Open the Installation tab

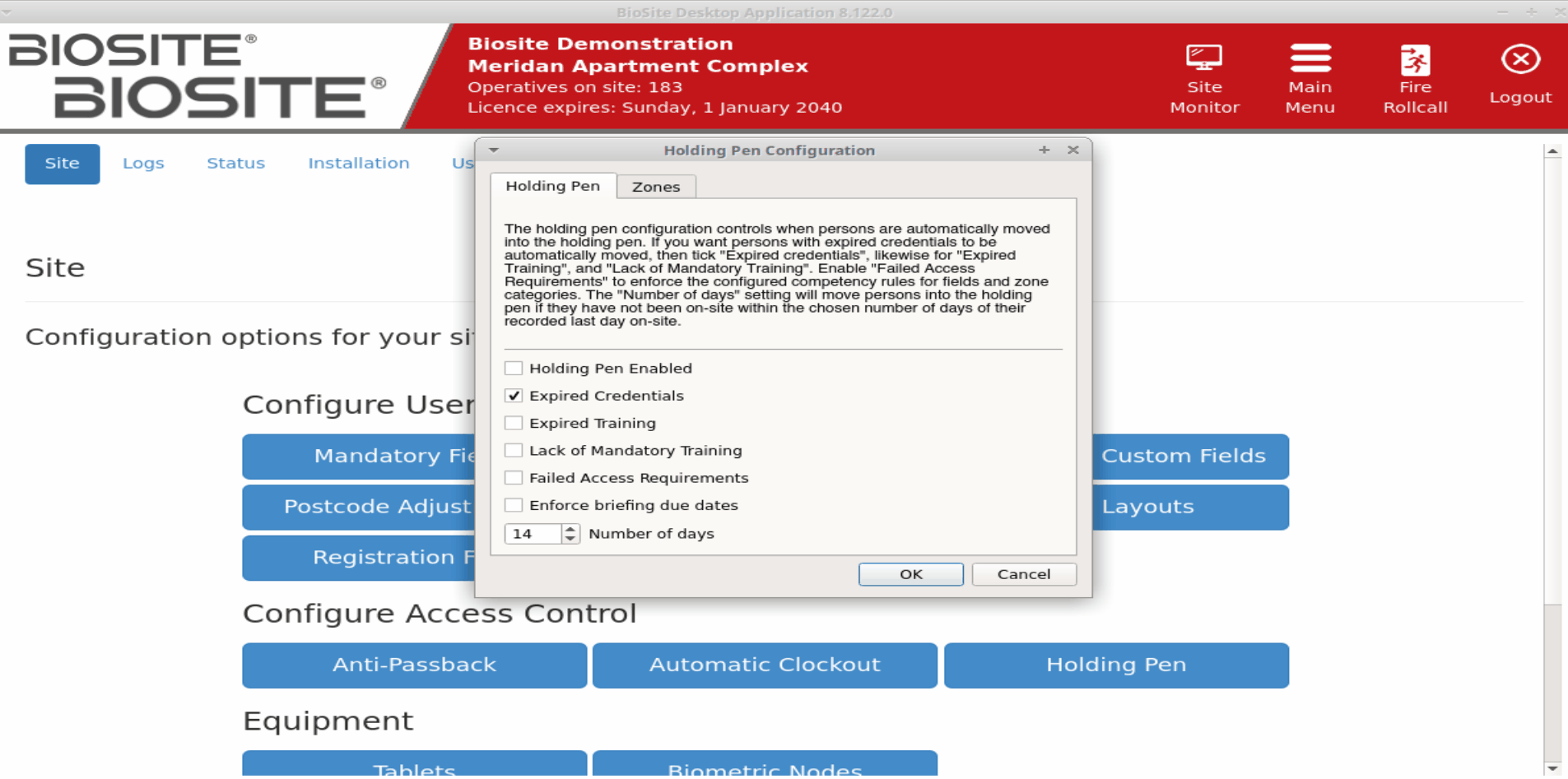coord(359,164)
